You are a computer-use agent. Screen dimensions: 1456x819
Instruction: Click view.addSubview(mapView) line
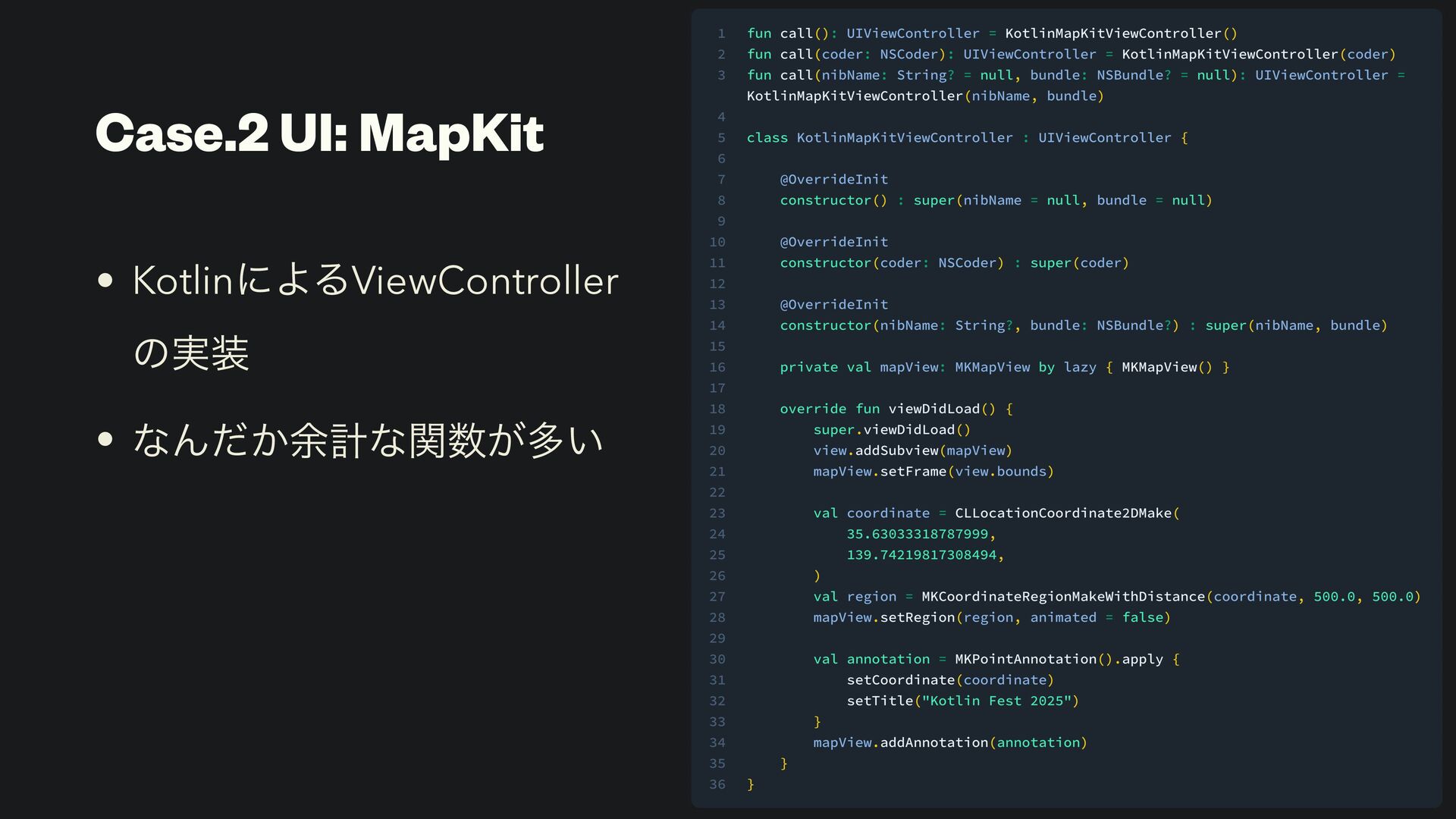point(912,450)
